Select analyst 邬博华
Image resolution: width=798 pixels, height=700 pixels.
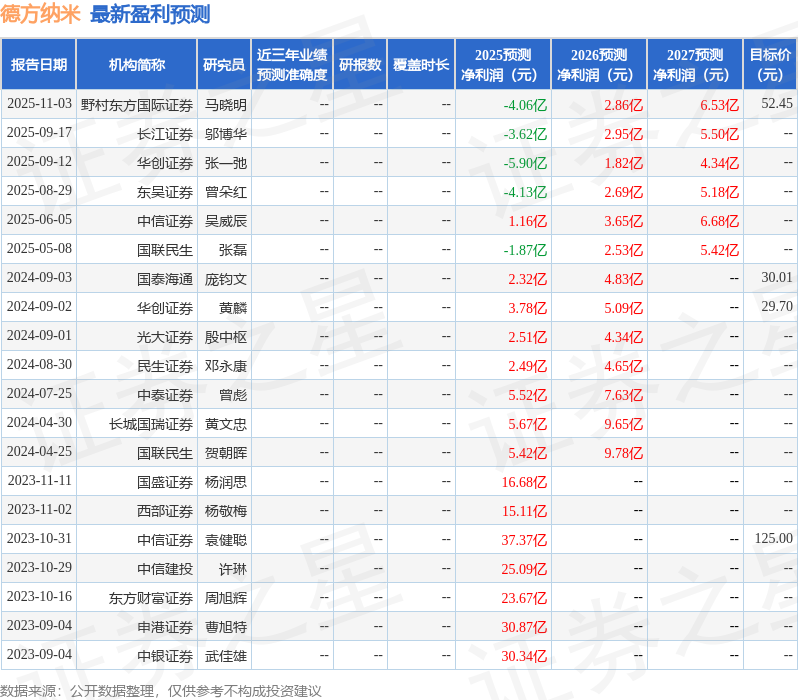click(225, 134)
